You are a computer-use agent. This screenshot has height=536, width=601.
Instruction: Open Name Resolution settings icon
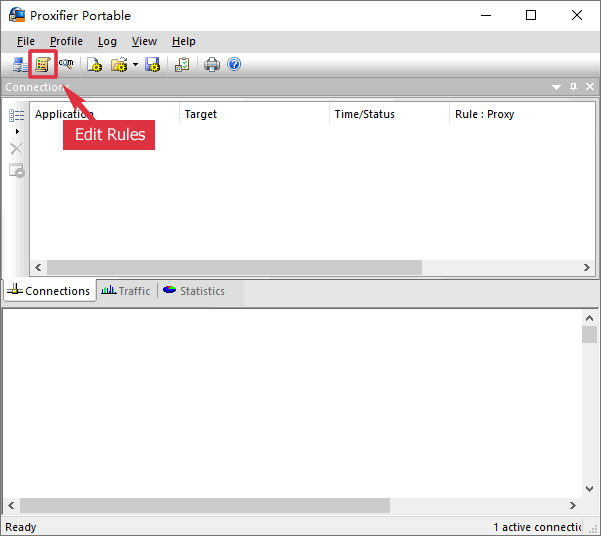66,64
